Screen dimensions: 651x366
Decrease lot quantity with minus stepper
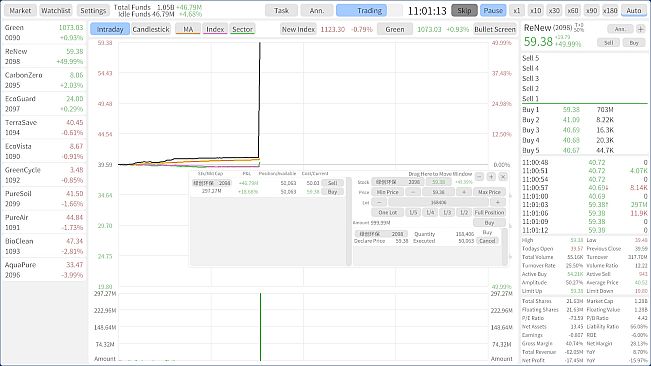tap(379, 202)
